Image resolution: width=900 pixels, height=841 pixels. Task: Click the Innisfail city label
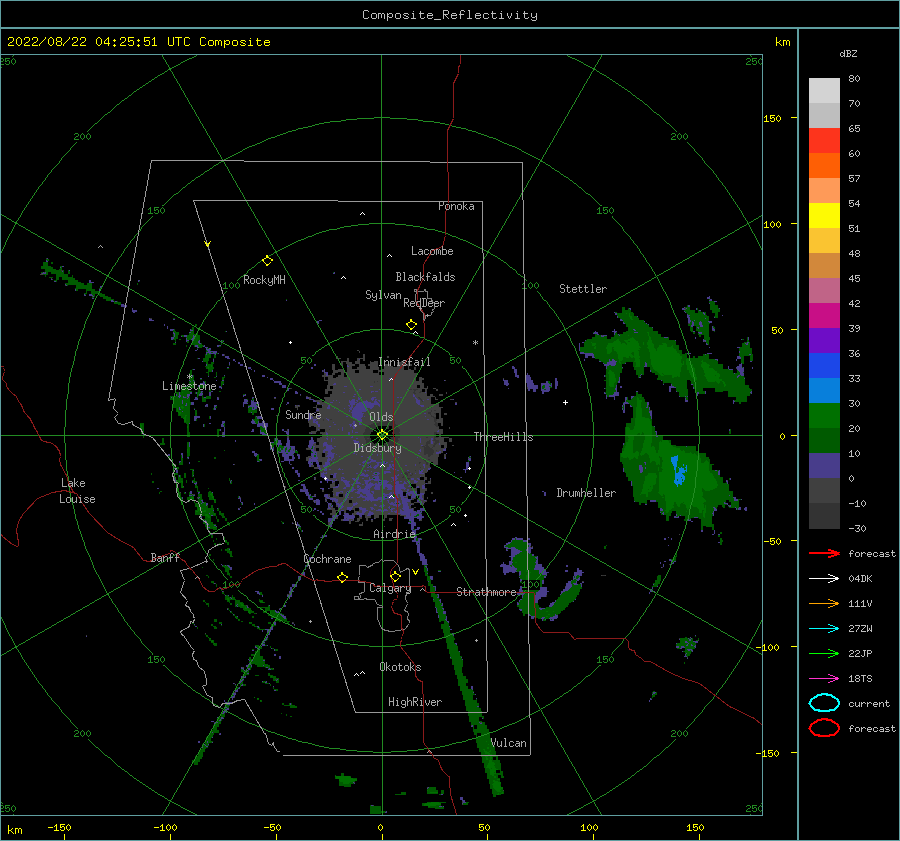(405, 362)
